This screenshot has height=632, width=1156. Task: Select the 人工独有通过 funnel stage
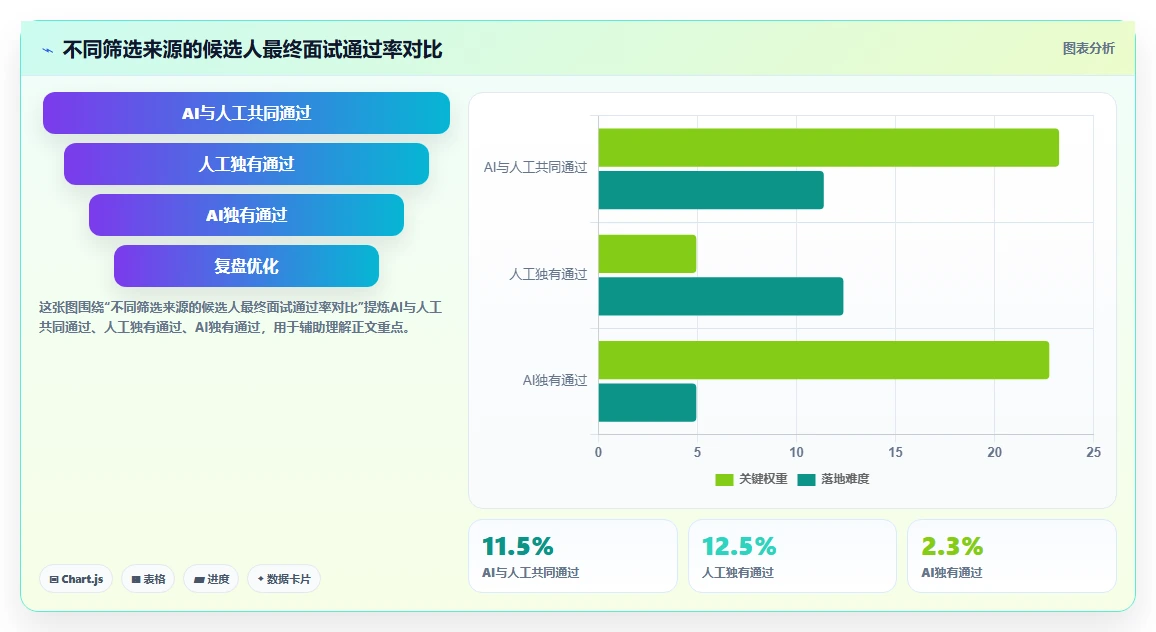(246, 164)
